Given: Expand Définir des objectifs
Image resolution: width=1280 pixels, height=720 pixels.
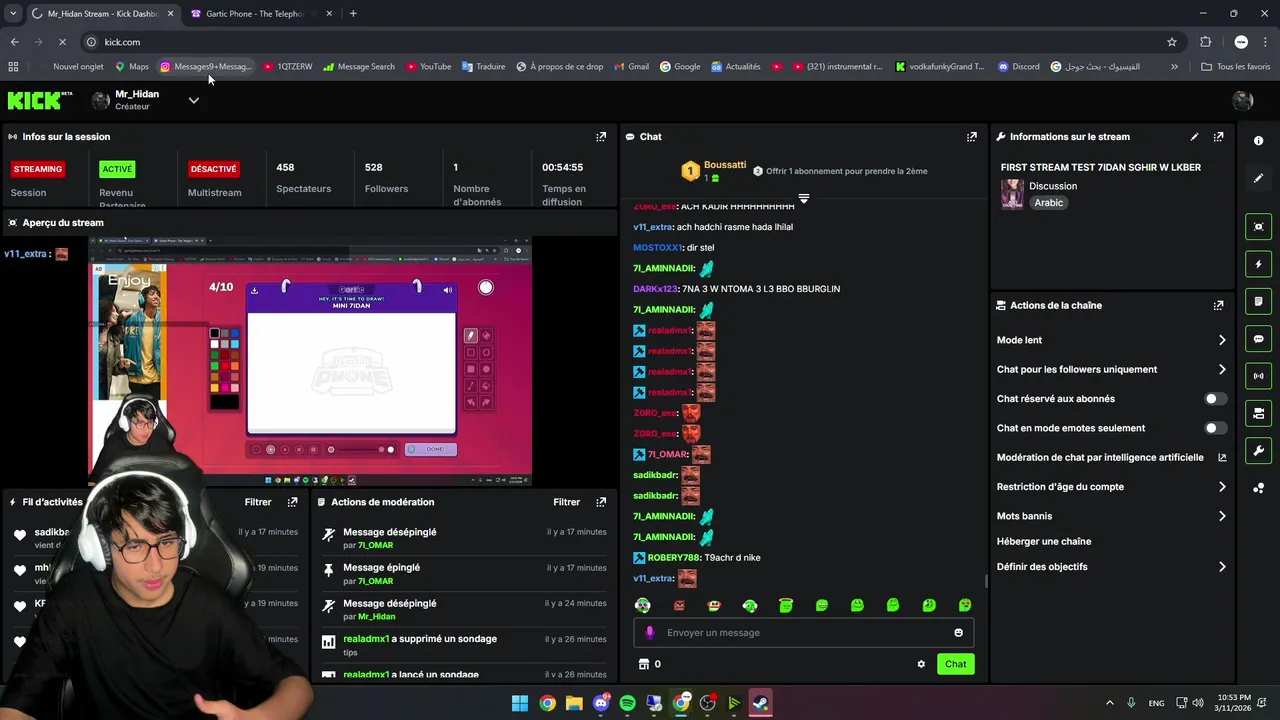Looking at the screenshot, I should (1222, 567).
